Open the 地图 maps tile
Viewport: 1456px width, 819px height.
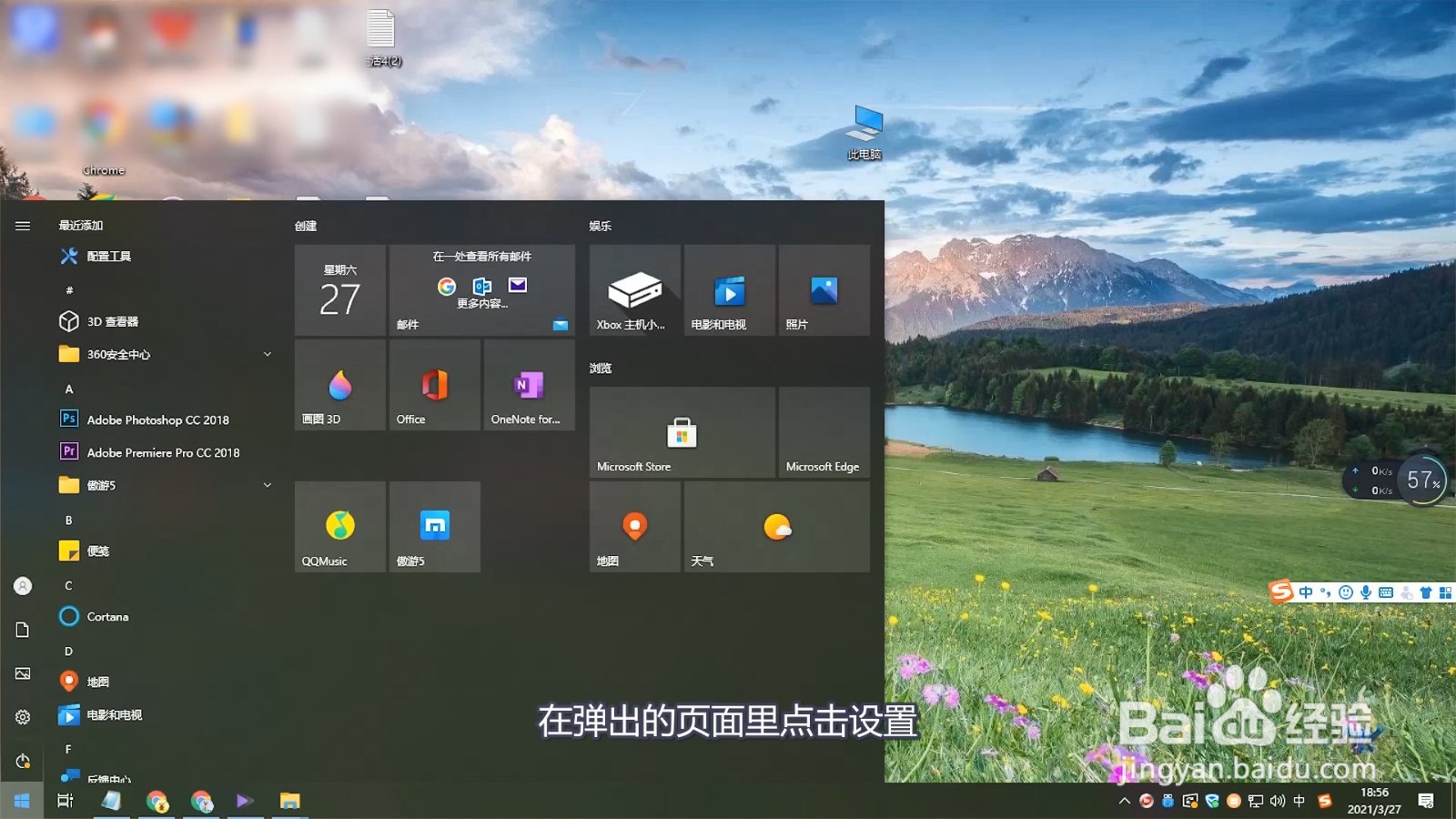pyautogui.click(x=635, y=527)
